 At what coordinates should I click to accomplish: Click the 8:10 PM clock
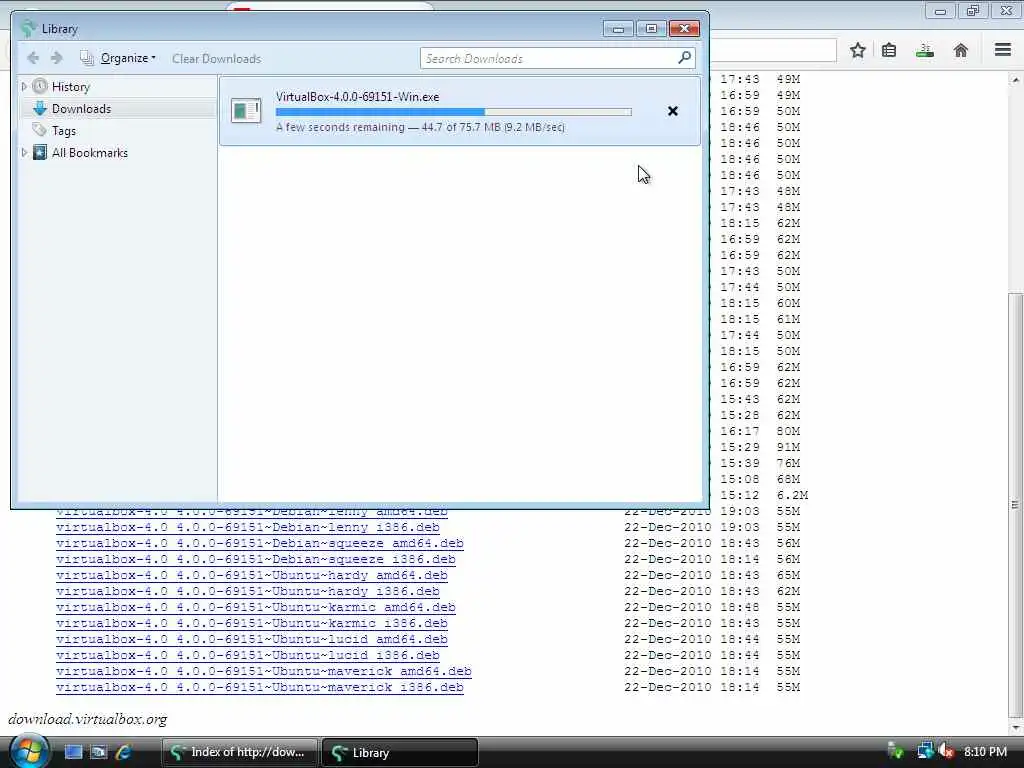pos(985,752)
